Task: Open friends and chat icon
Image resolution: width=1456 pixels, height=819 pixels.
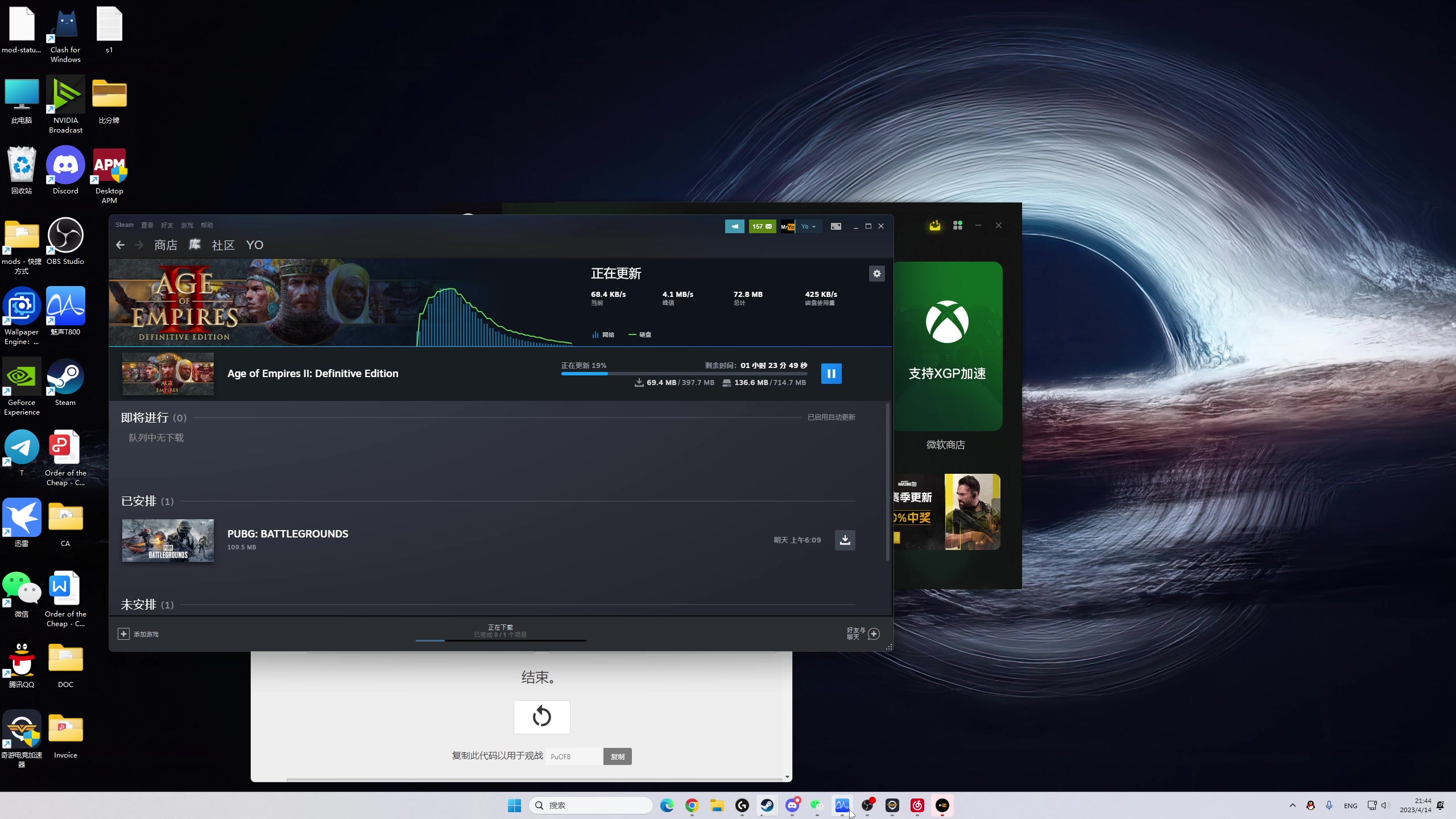Action: 874,634
